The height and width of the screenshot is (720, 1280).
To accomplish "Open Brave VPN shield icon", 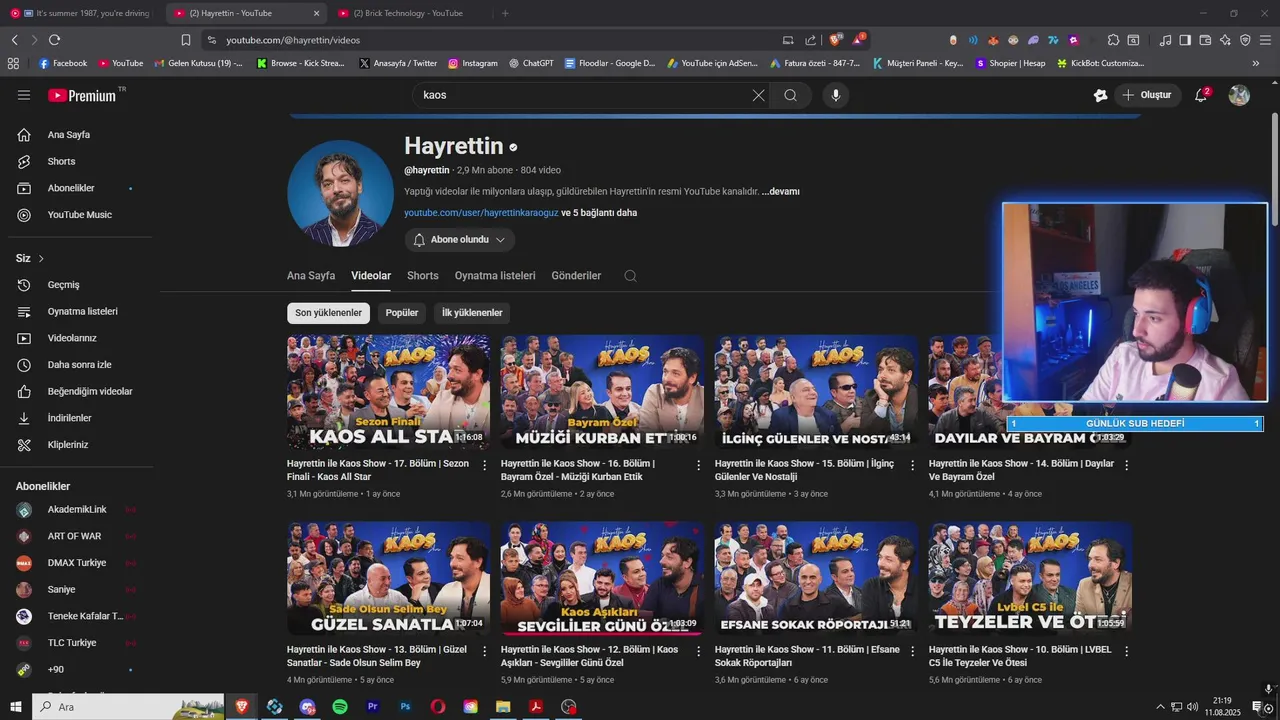I will coord(1245,40).
